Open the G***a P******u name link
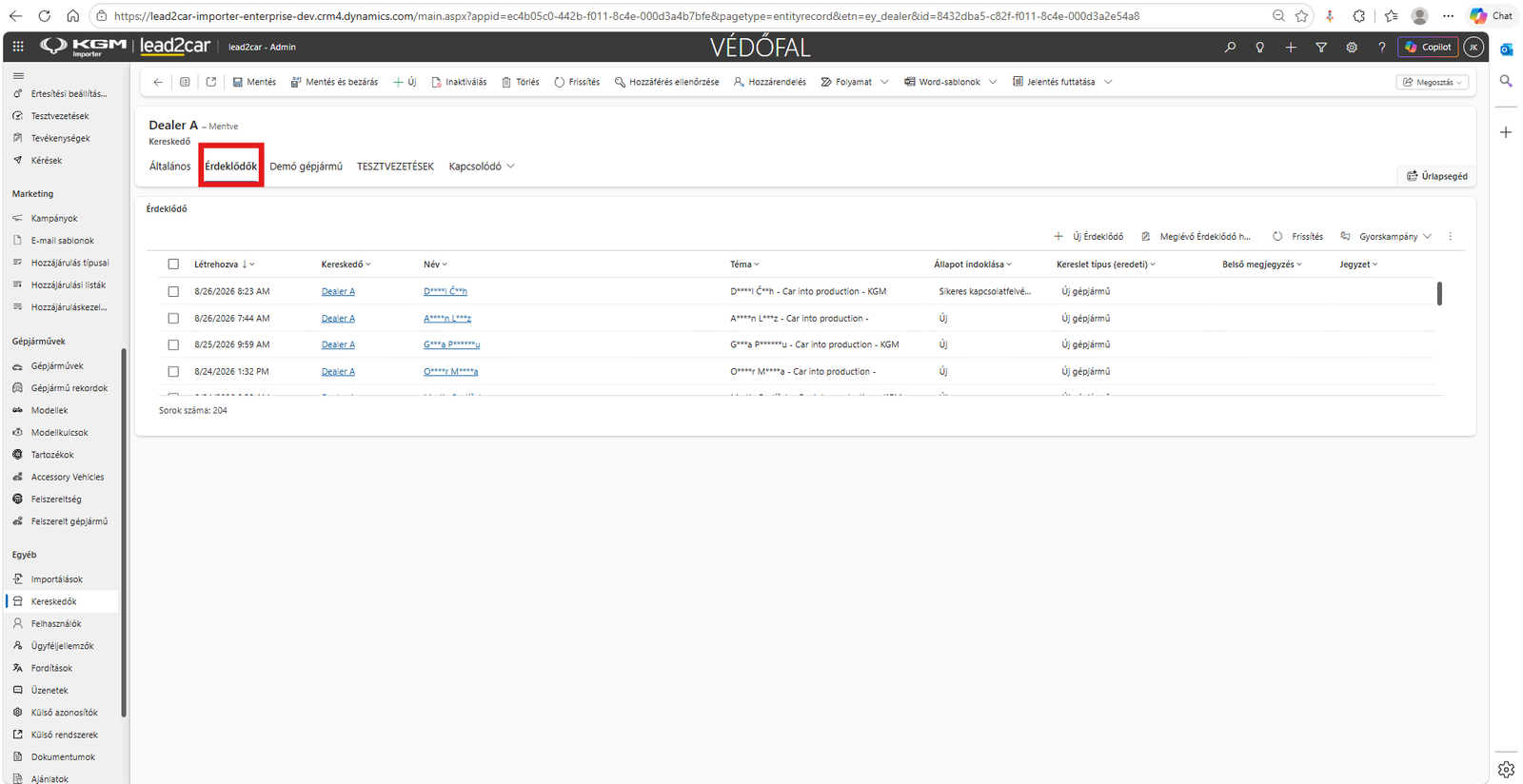The height and width of the screenshot is (784, 1523). 451,344
